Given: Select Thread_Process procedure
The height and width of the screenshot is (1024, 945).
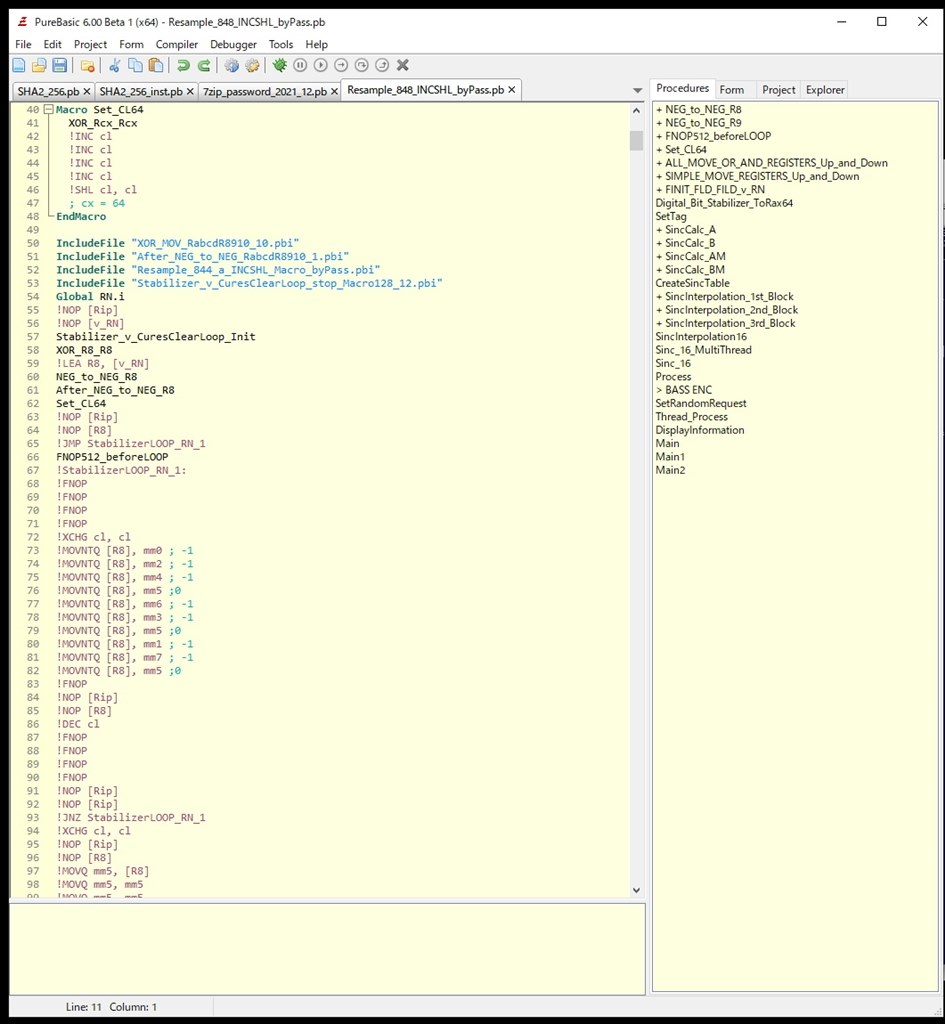Looking at the screenshot, I should pos(692,417).
